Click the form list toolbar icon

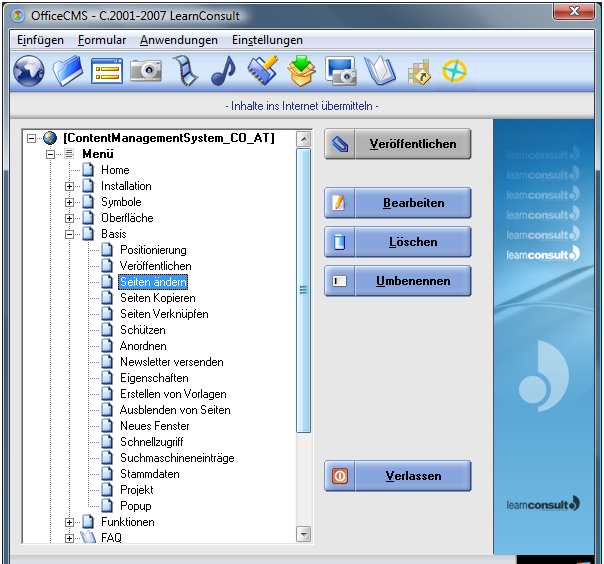[x=107, y=71]
